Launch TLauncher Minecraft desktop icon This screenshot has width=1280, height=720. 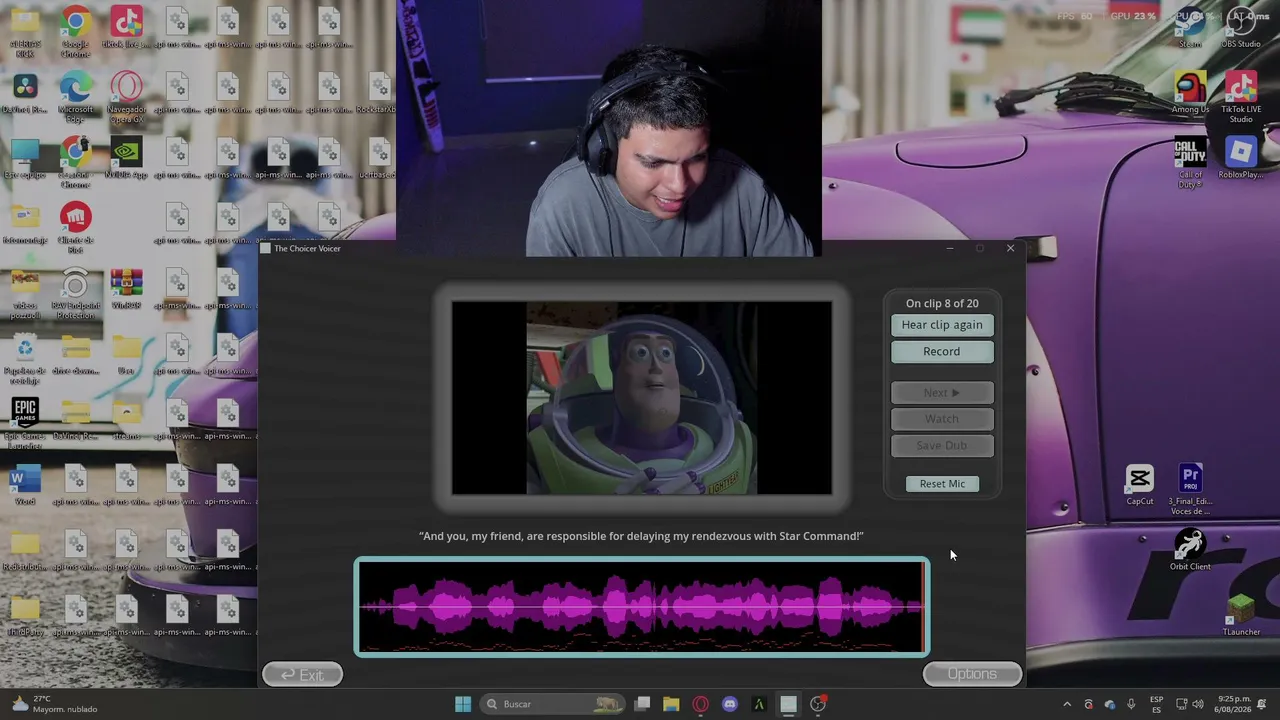click(1241, 616)
